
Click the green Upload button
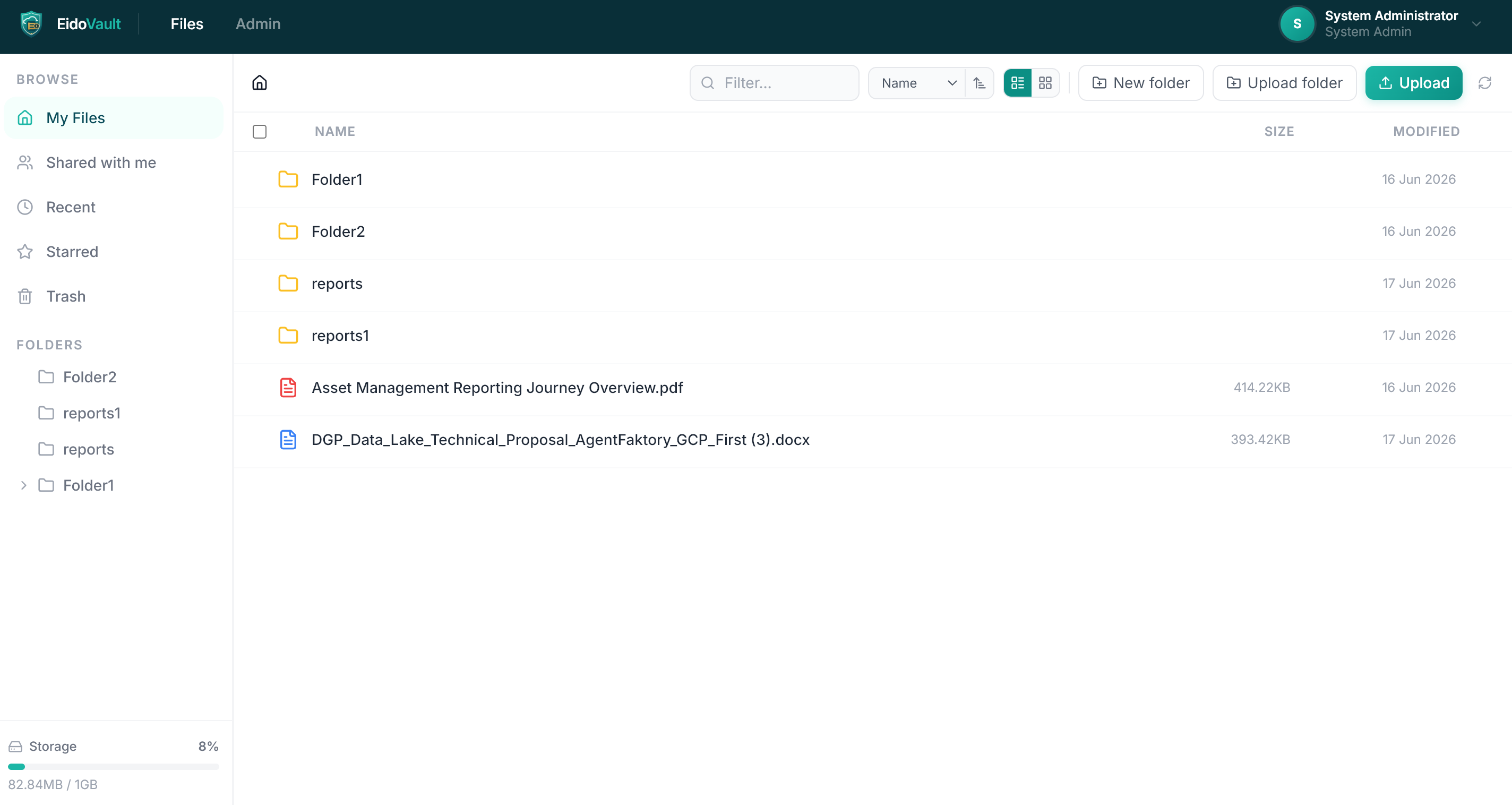1413,83
